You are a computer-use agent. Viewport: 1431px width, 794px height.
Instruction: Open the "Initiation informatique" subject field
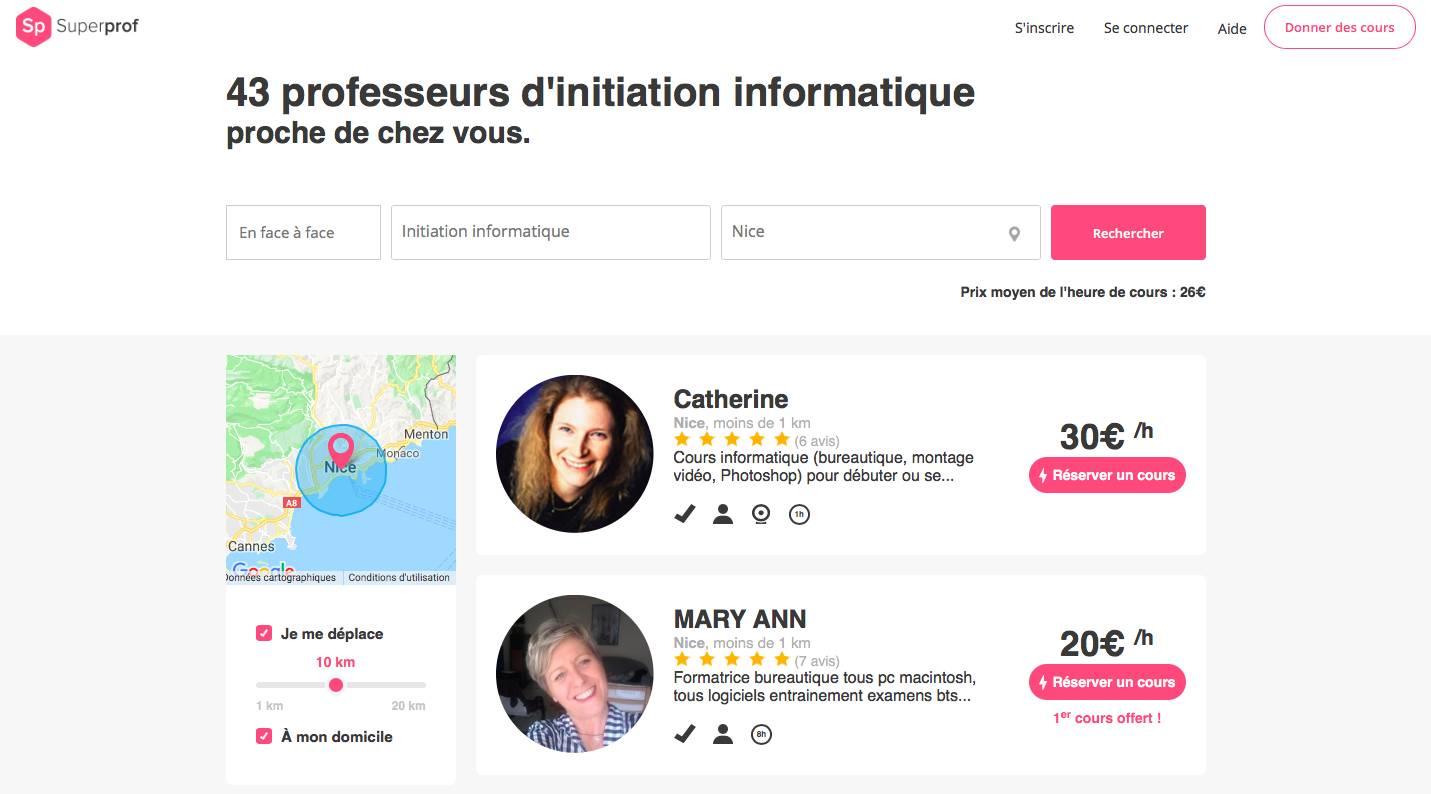(550, 232)
